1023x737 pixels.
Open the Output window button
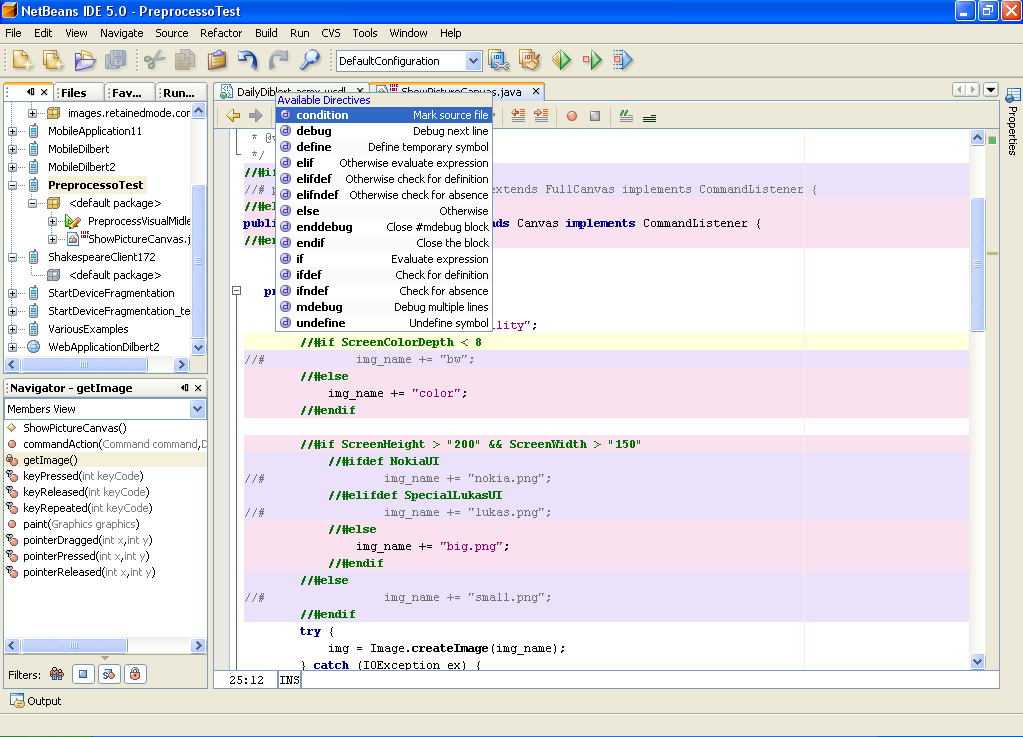[x=36, y=701]
